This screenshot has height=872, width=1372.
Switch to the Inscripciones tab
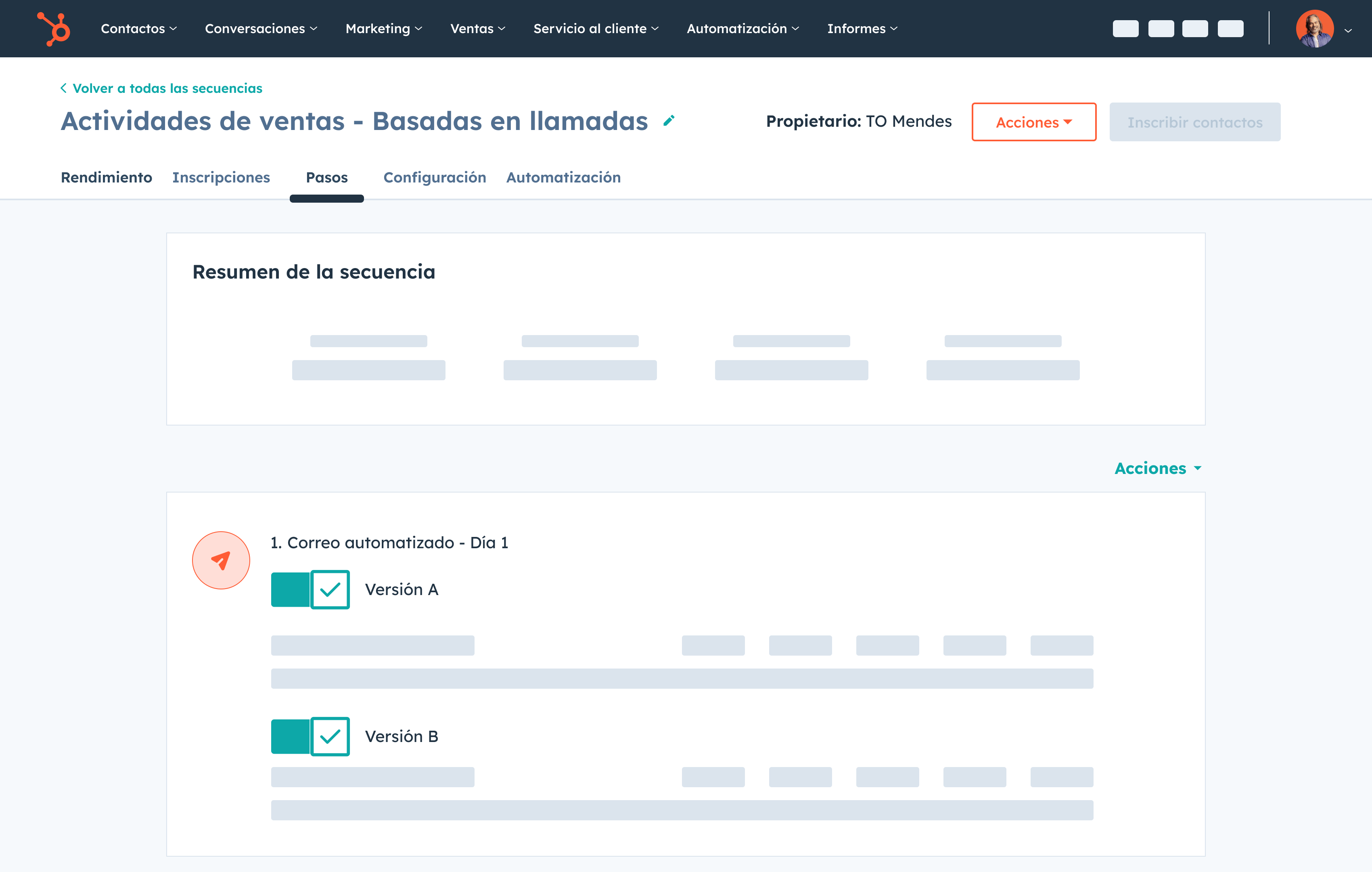221,177
